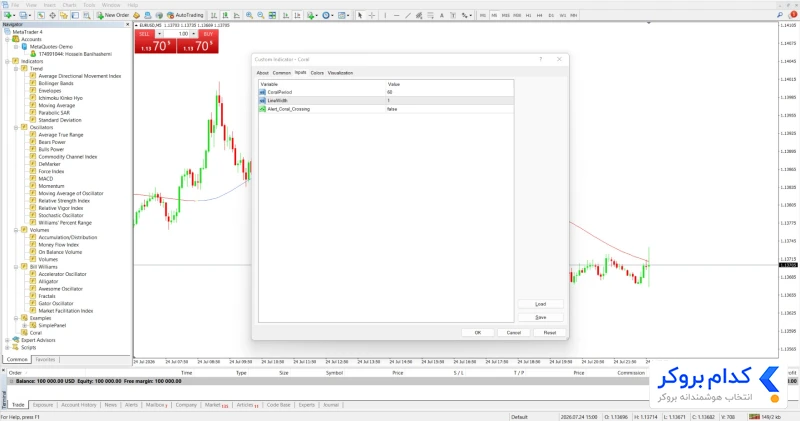Collapse the Bill Williams folder in Navigator
Viewport: 800px width, 421px height.
click(16, 266)
